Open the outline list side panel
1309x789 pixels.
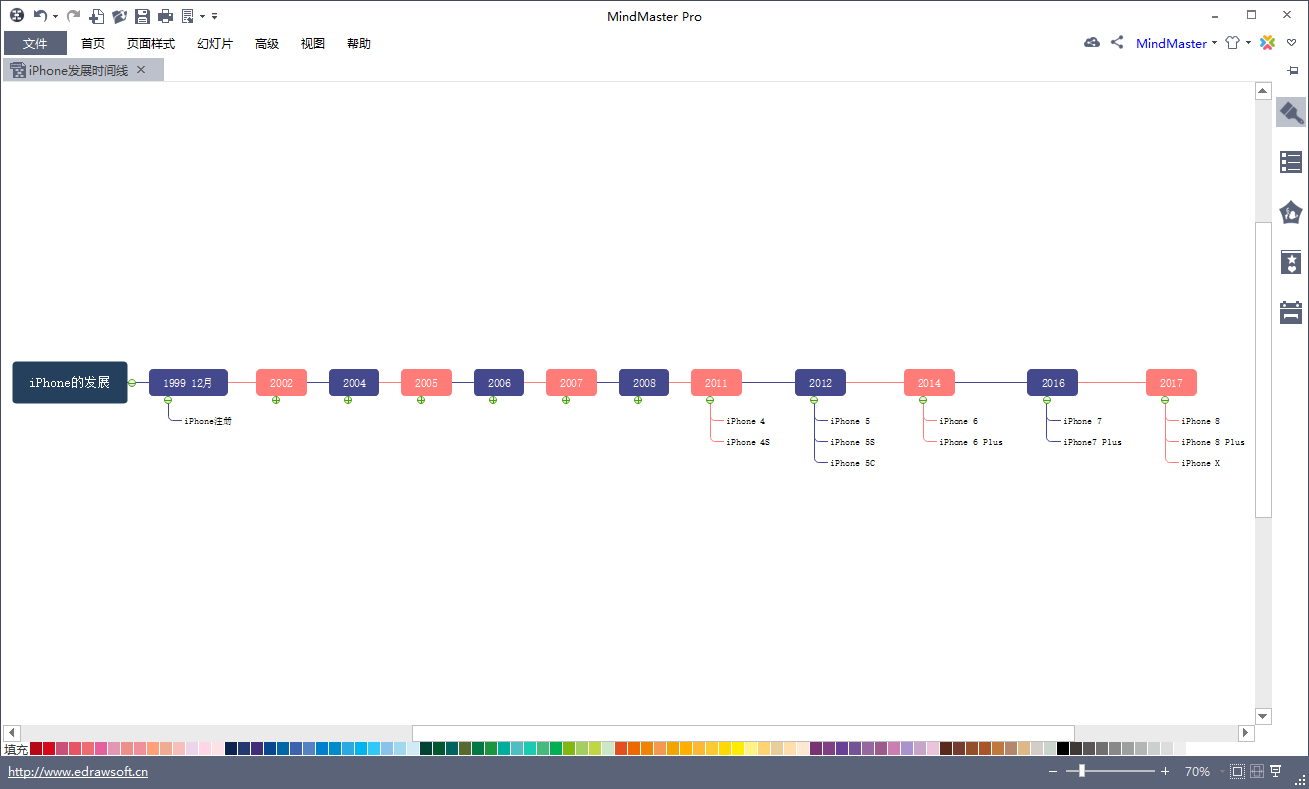pos(1291,162)
